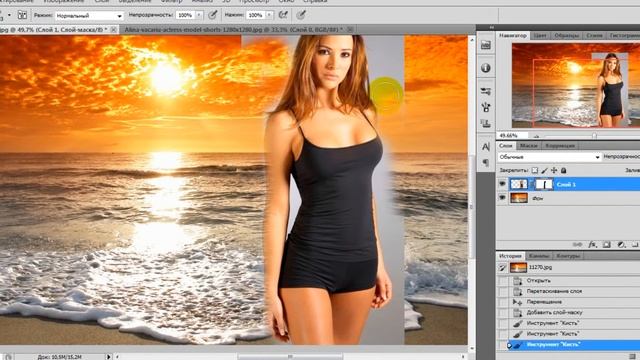
Task: Close the 49.7% document tab
Action: [x=114, y=30]
